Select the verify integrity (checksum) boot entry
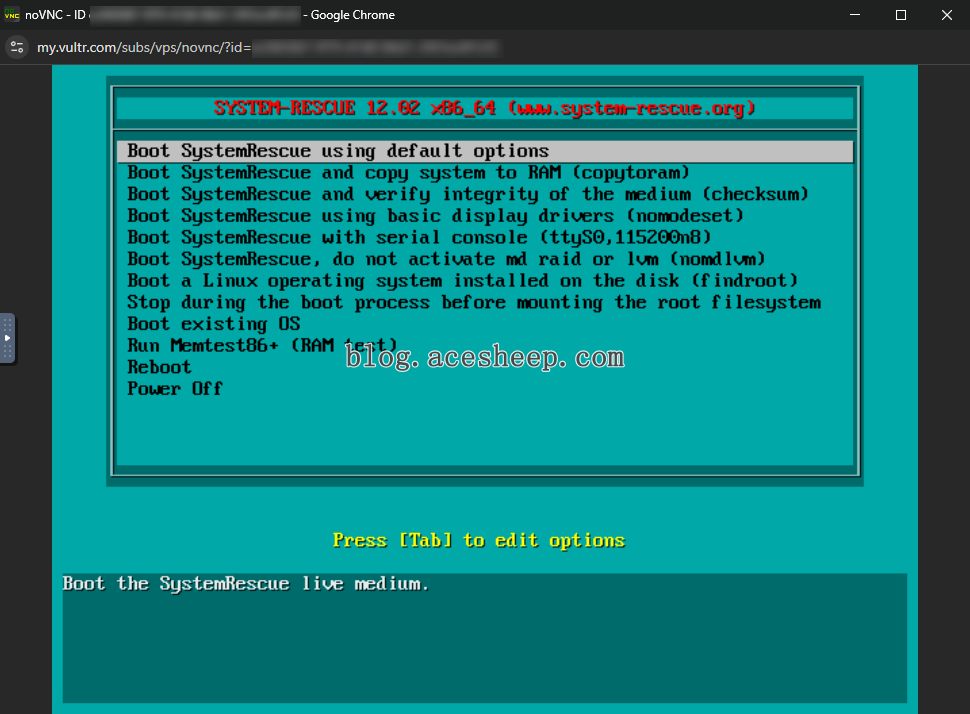970x714 pixels. pyautogui.click(x=467, y=194)
